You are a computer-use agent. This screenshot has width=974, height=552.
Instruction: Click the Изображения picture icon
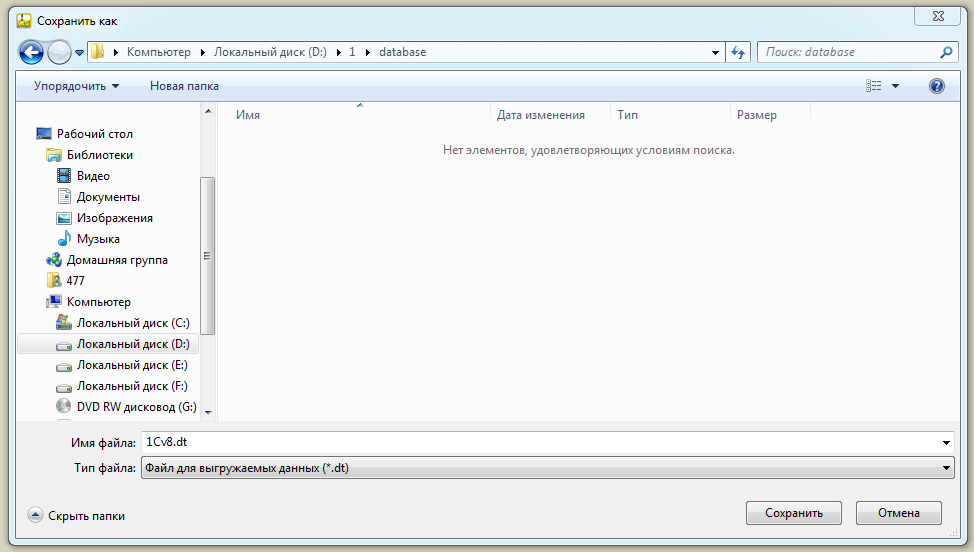(x=64, y=218)
